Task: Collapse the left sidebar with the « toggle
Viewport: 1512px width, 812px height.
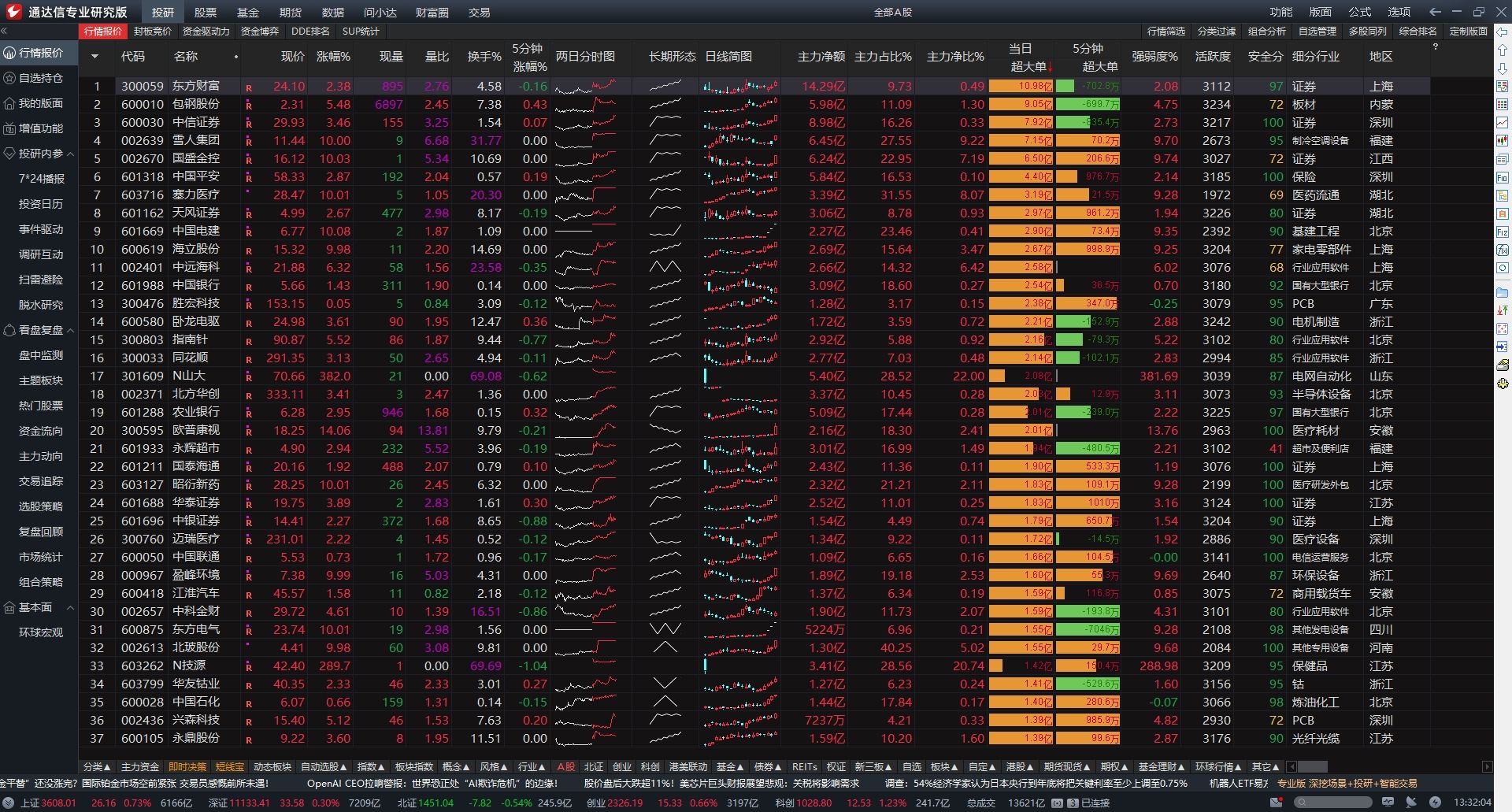Action: [x=4, y=32]
